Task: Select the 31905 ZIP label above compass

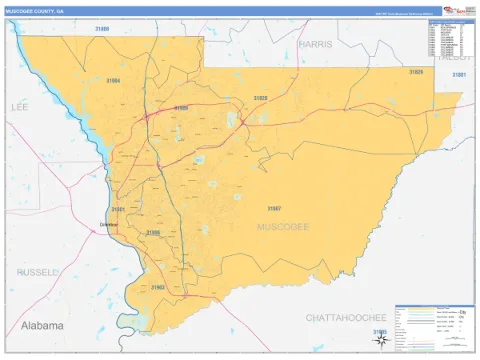Action: point(380,332)
